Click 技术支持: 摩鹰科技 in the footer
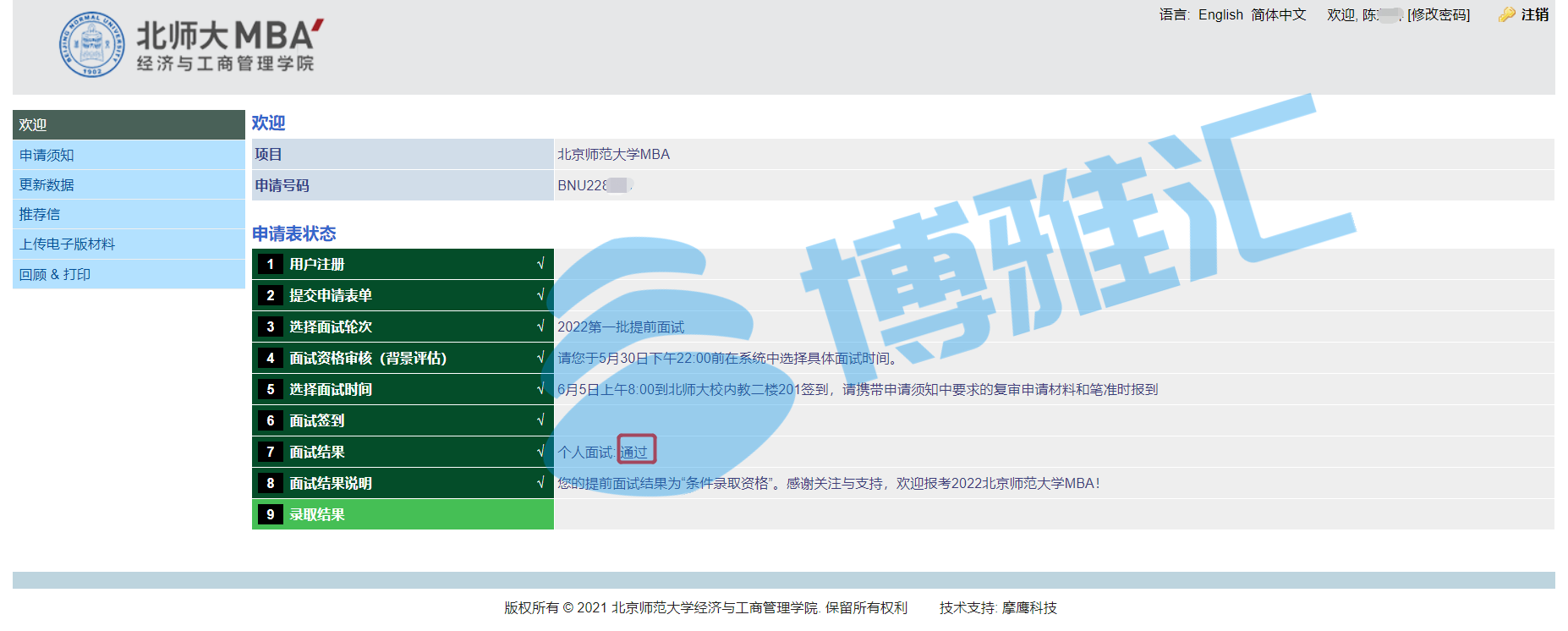This screenshot has width=1568, height=631. [998, 608]
